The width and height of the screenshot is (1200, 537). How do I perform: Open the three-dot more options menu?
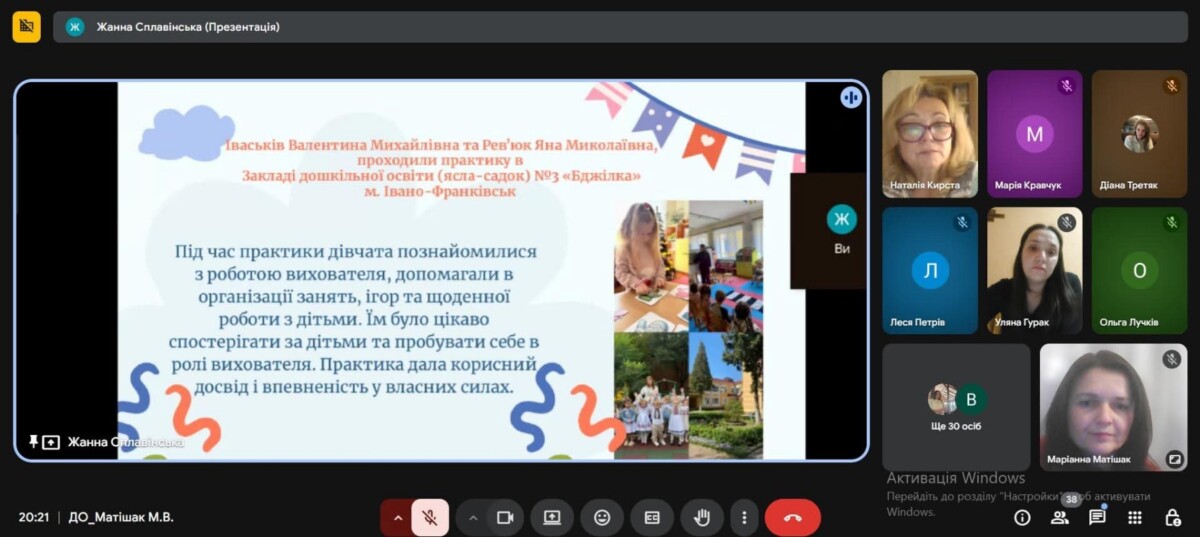(x=743, y=517)
